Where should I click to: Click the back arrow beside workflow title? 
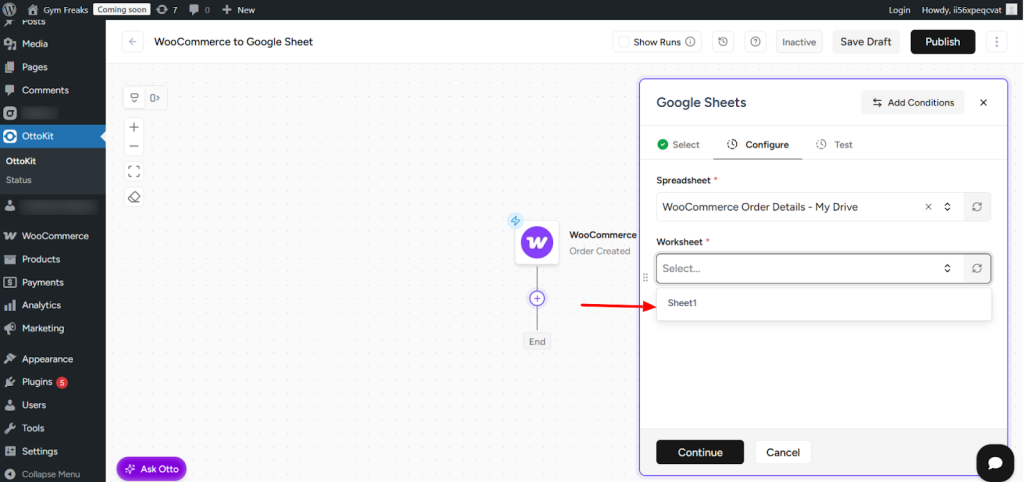click(x=133, y=42)
